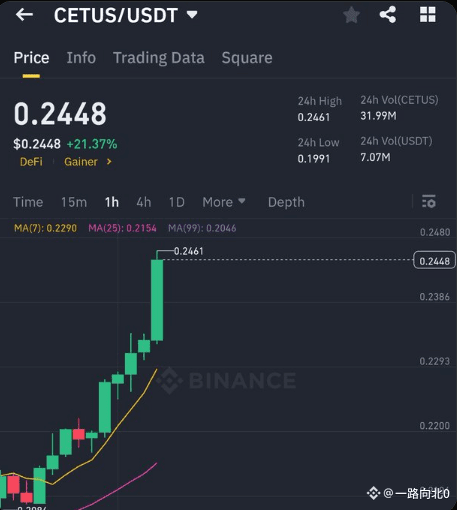Select the 1D chart interval
The width and height of the screenshot is (457, 510).
point(177,202)
